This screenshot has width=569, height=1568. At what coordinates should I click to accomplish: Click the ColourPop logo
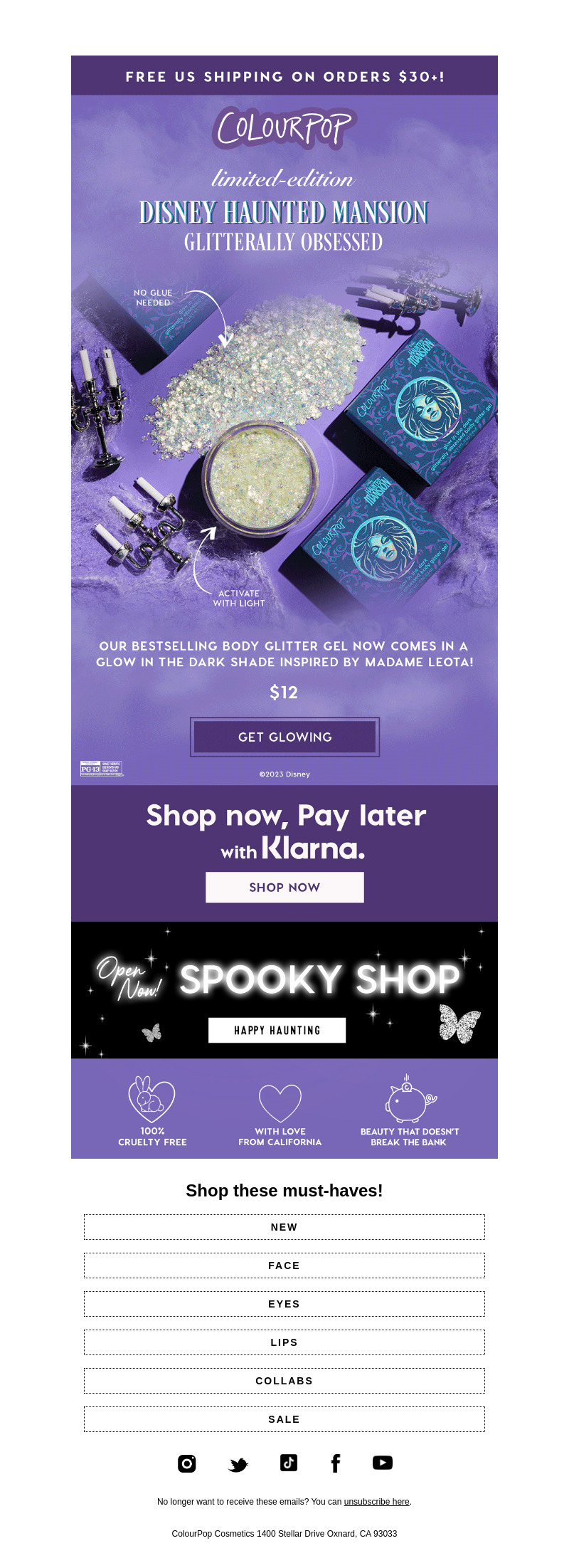pos(284,129)
